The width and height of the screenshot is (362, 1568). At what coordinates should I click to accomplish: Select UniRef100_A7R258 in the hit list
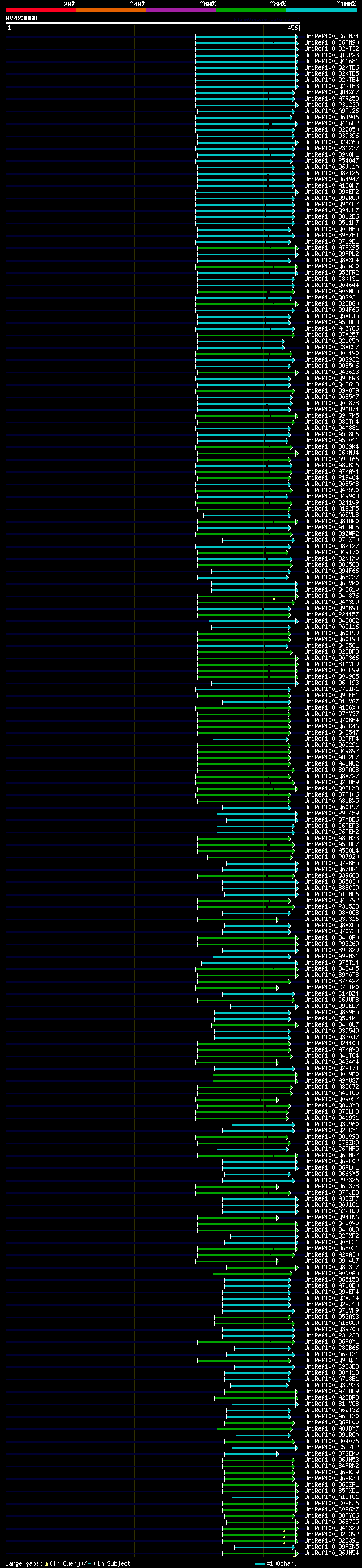tap(331, 99)
